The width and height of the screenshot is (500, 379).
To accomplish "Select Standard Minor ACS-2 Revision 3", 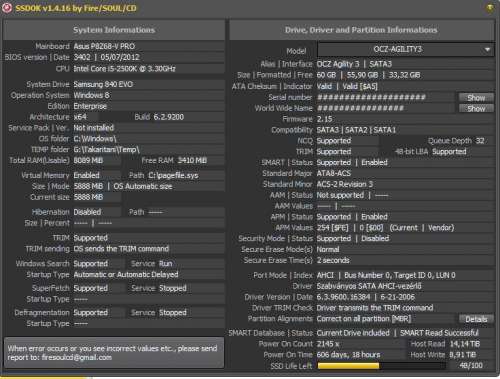I will pos(345,184).
